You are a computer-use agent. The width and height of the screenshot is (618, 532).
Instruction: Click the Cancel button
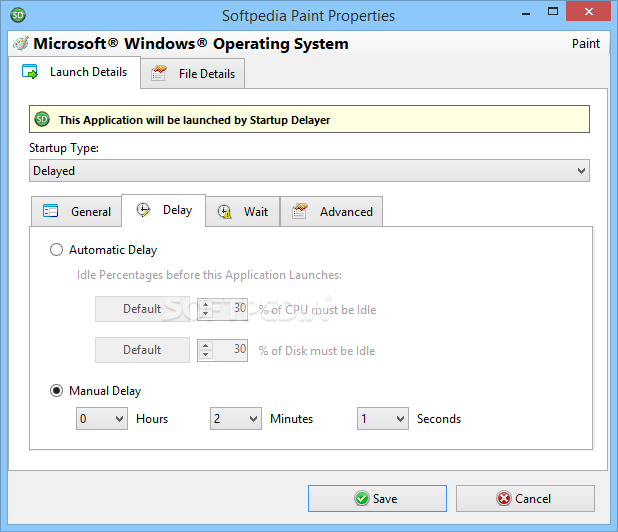pyautogui.click(x=525, y=499)
